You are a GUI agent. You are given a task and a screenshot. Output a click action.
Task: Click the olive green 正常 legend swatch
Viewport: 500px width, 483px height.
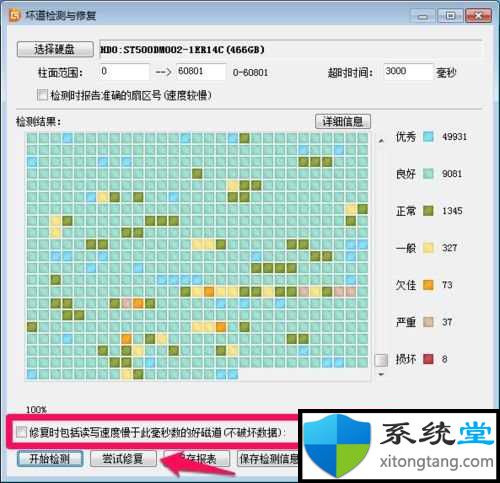[428, 211]
